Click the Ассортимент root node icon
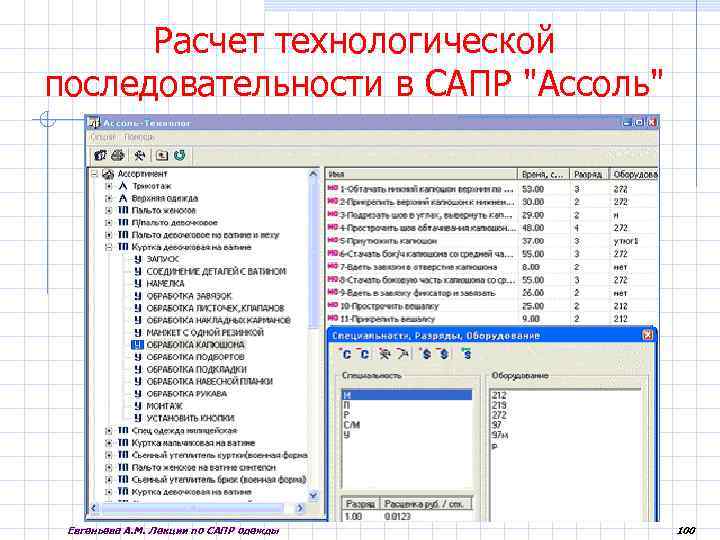 108,174
